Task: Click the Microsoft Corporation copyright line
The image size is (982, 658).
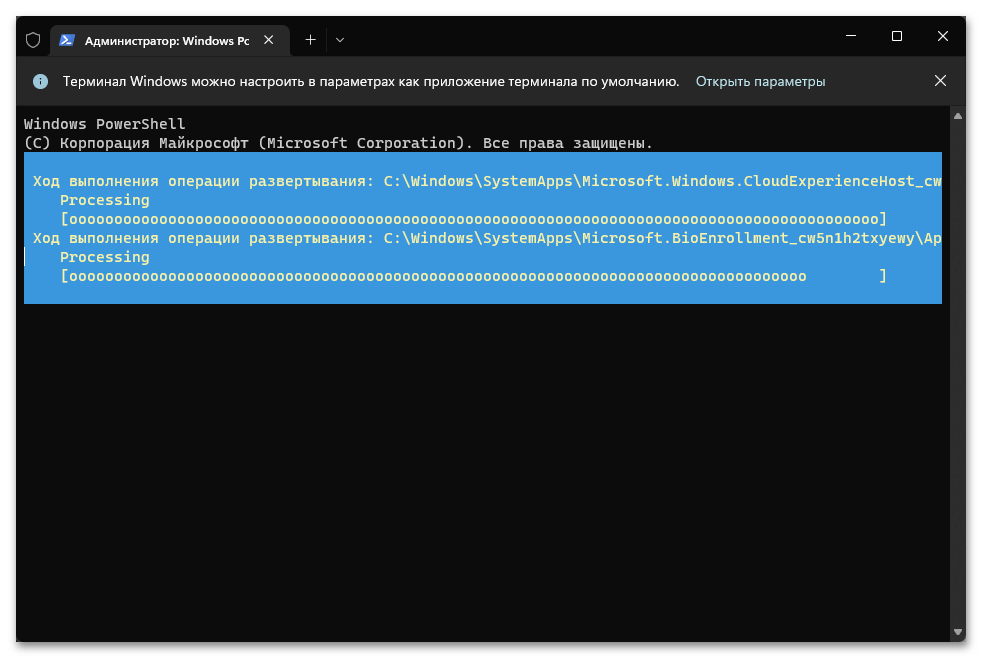Action: click(x=338, y=143)
